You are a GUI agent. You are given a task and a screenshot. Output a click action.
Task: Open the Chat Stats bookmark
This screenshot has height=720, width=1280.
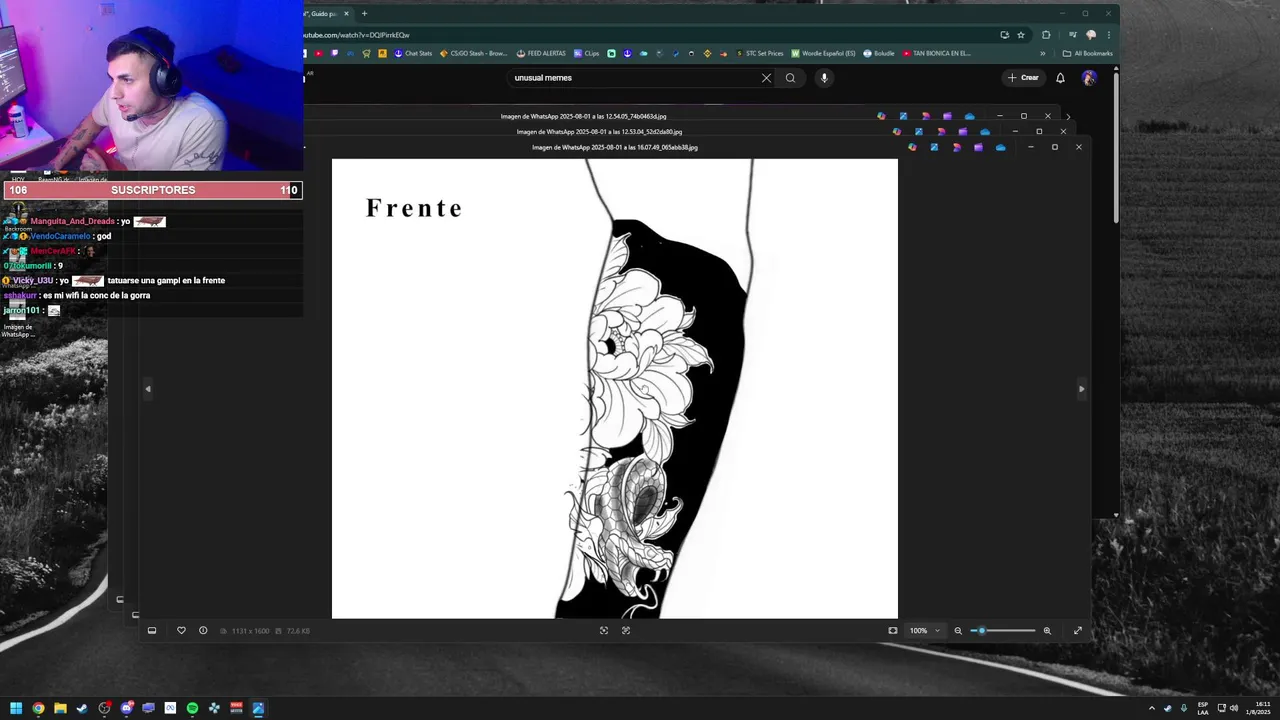click(413, 53)
